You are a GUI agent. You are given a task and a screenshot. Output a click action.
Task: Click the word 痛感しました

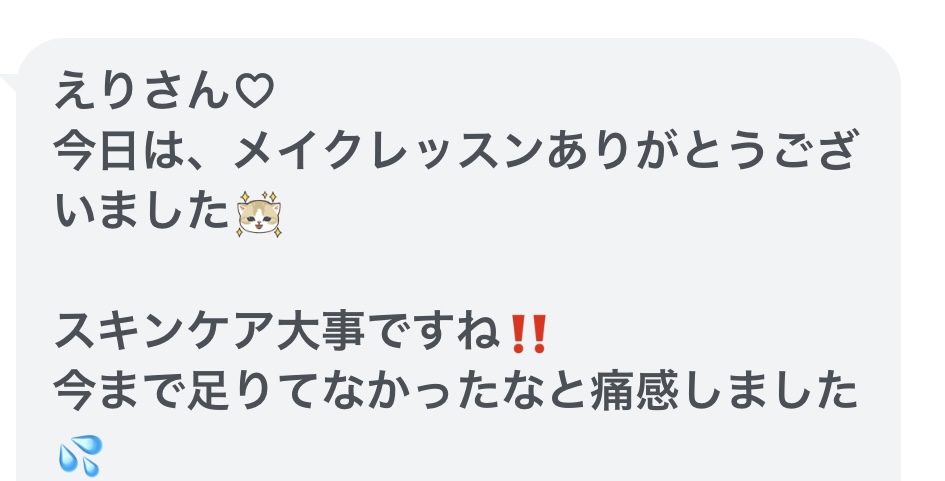[724, 392]
